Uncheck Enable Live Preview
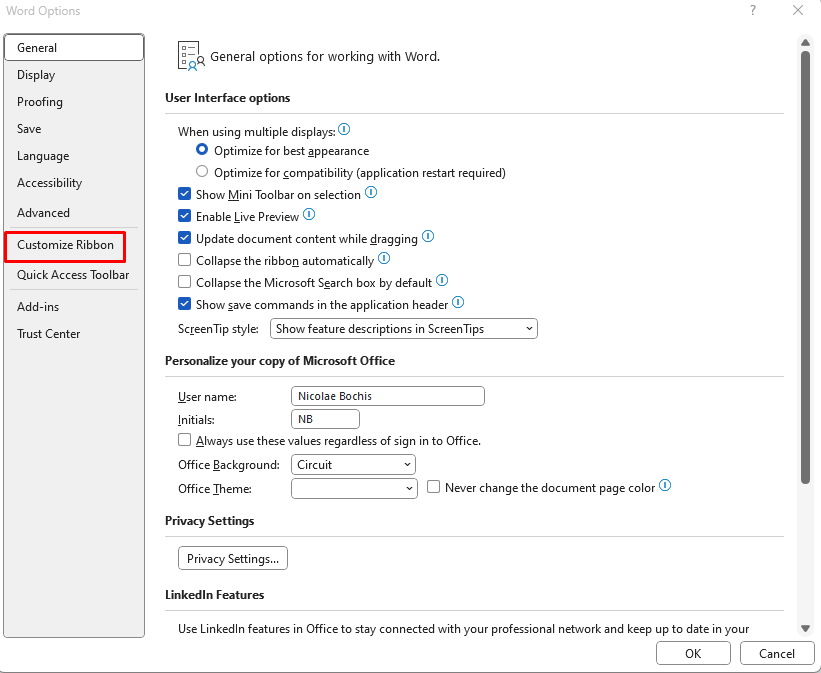821x673 pixels. [184, 217]
